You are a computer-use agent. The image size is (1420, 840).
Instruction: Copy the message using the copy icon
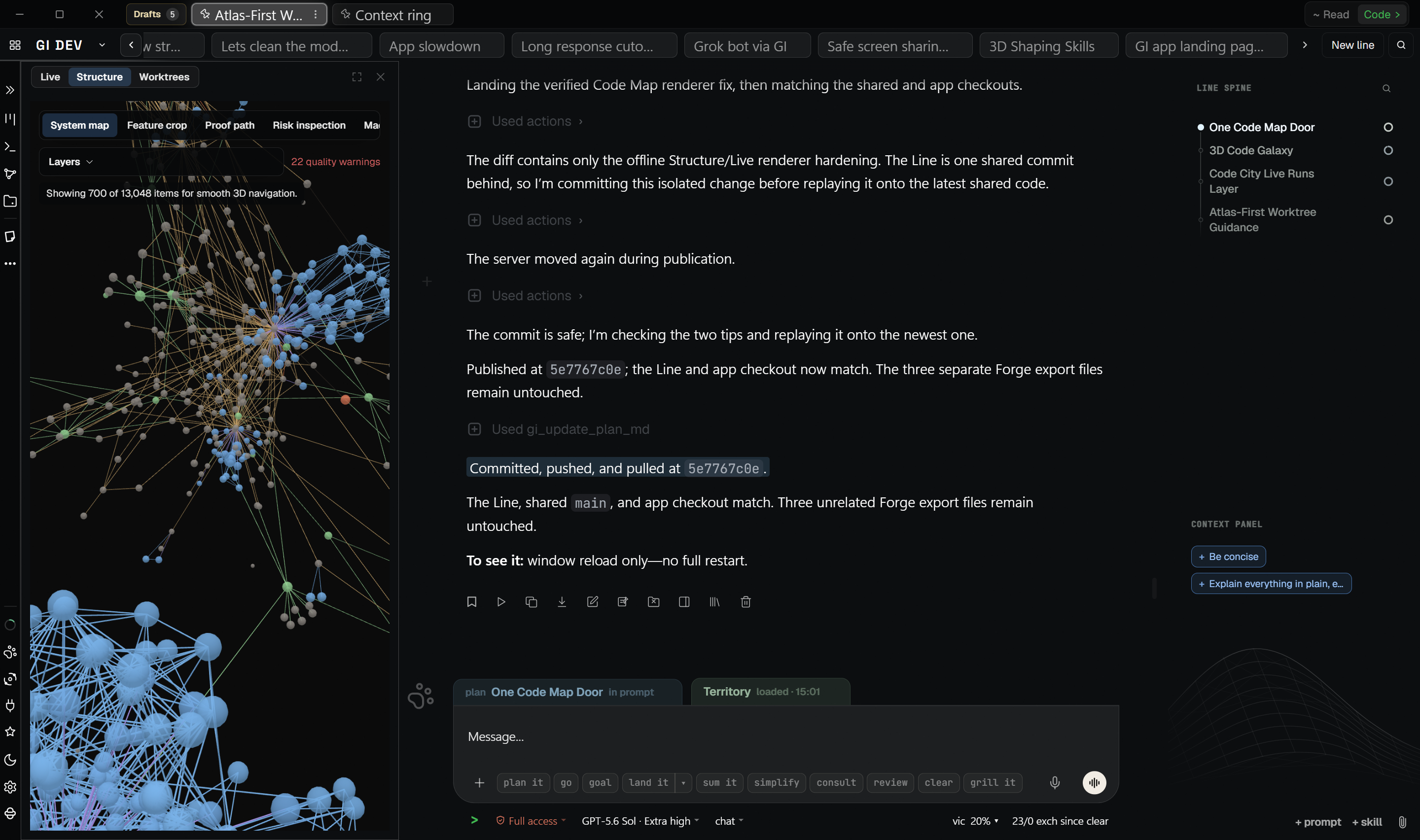coord(532,602)
